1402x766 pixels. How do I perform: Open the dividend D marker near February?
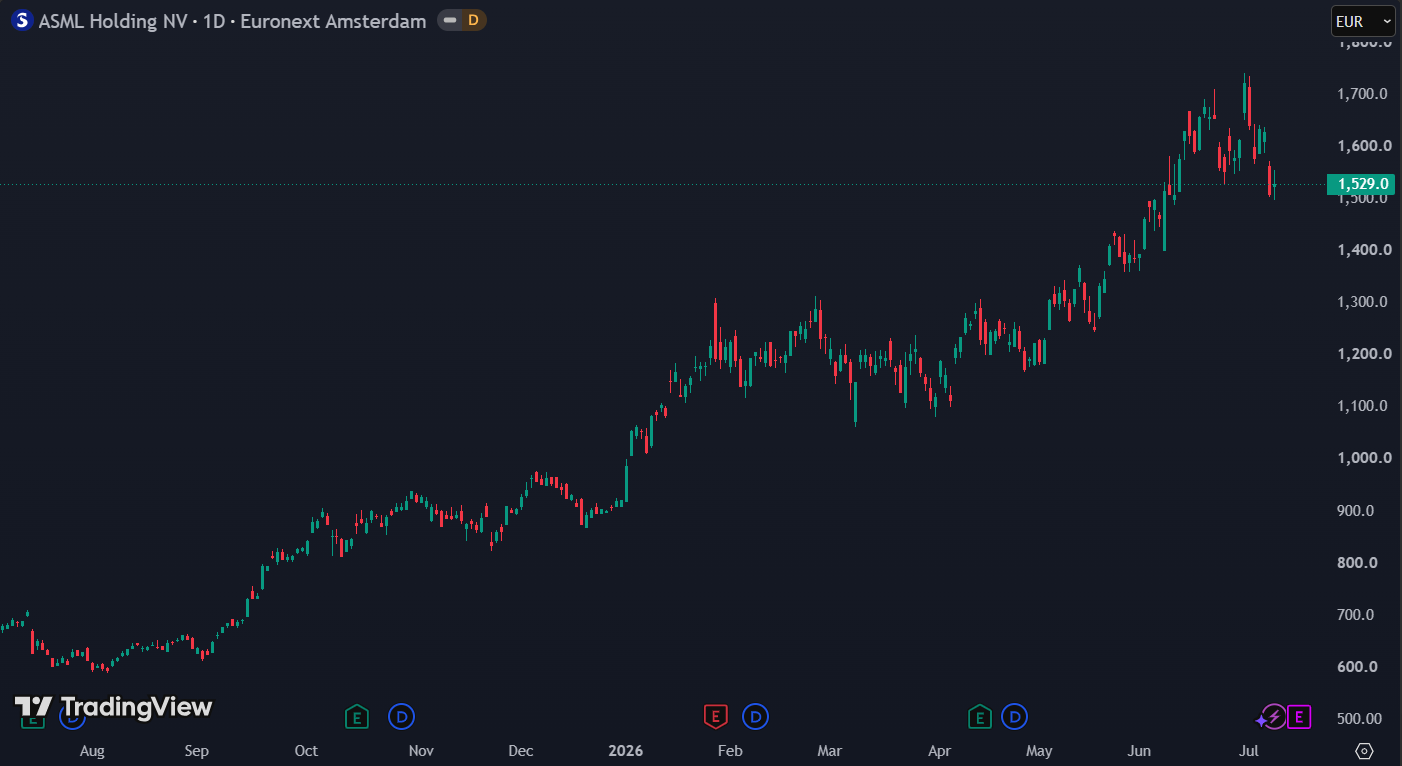(755, 716)
